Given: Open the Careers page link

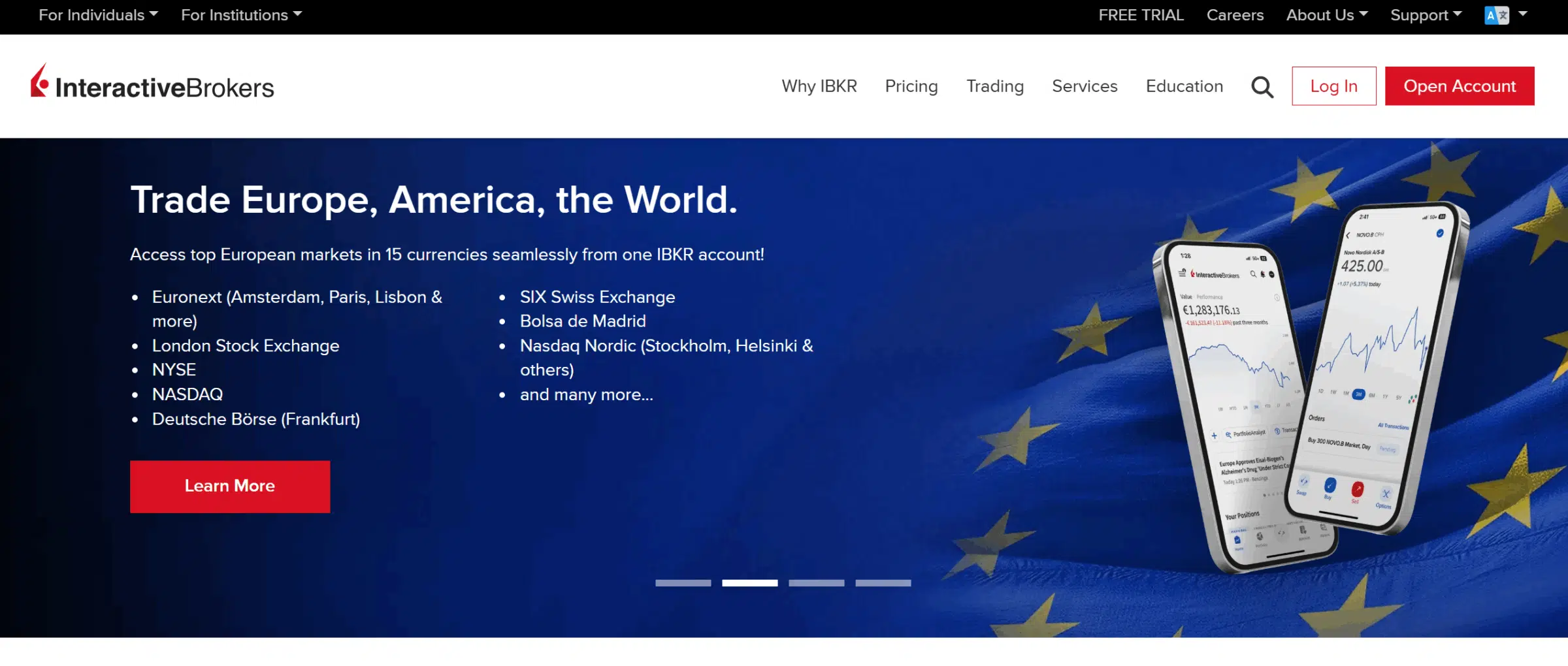Looking at the screenshot, I should click(1235, 15).
